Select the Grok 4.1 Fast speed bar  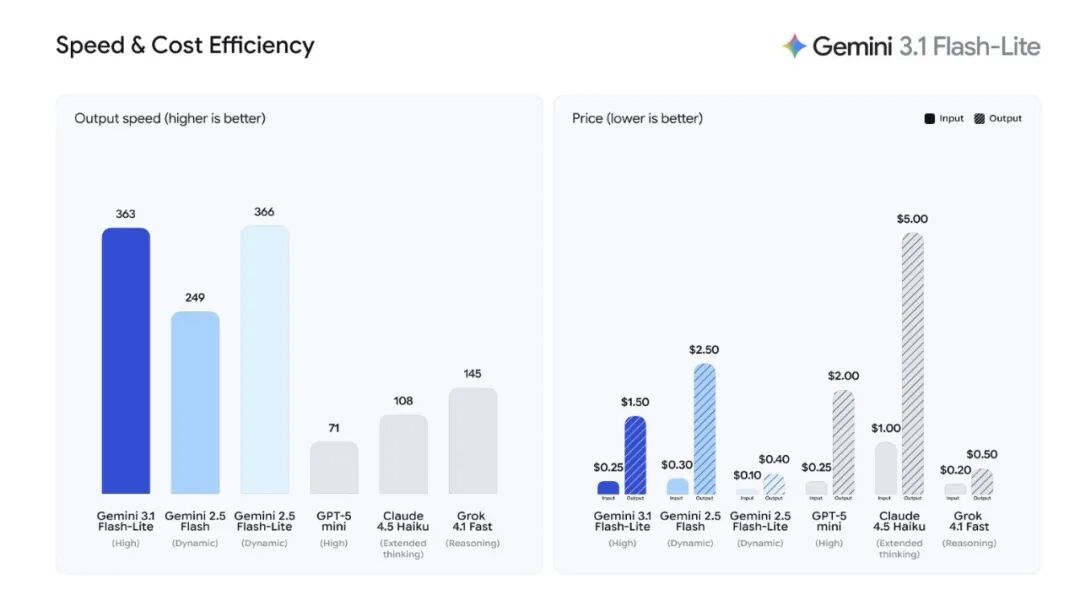[473, 440]
